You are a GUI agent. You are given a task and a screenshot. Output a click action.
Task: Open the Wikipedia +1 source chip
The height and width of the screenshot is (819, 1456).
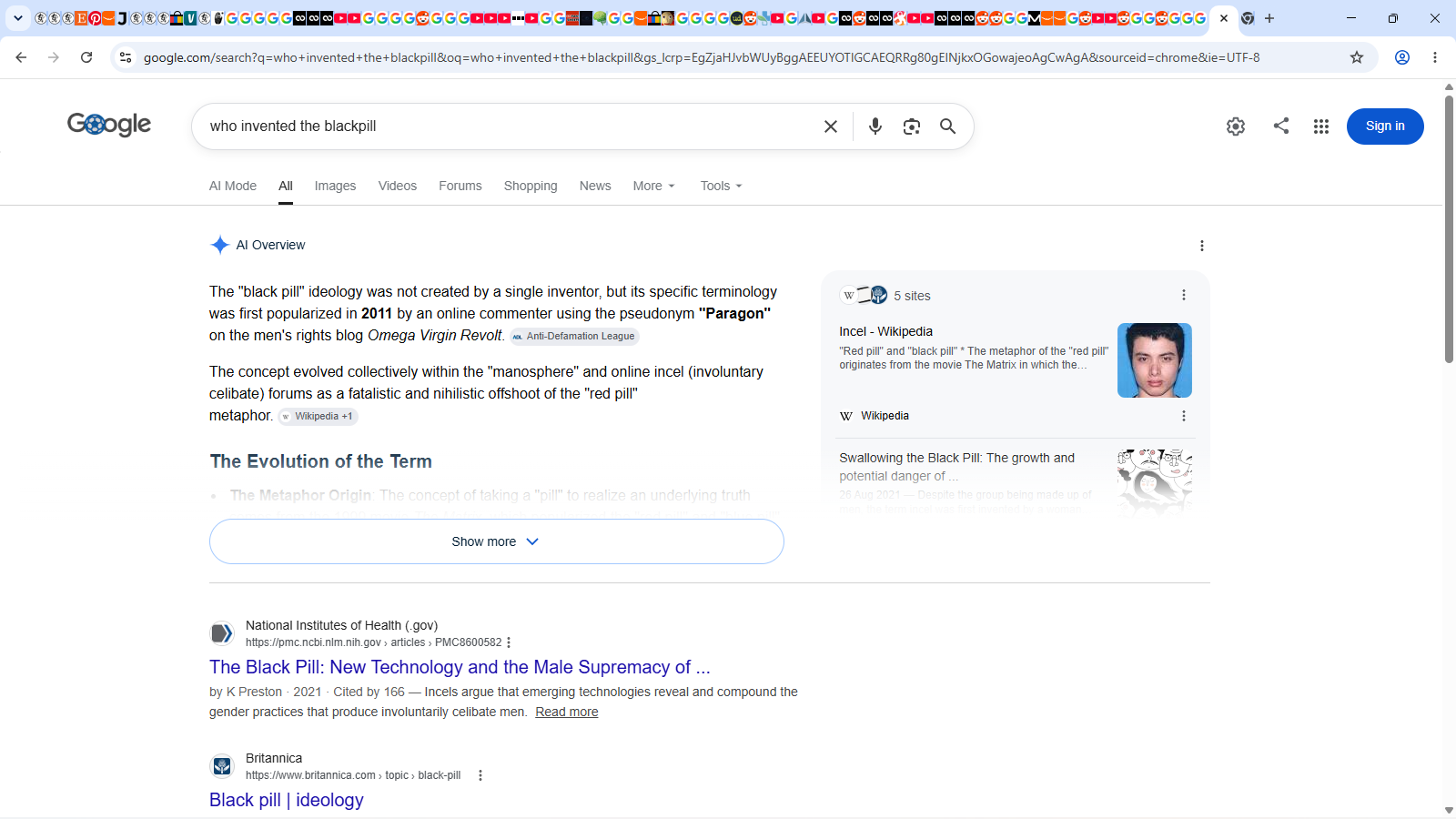(318, 417)
